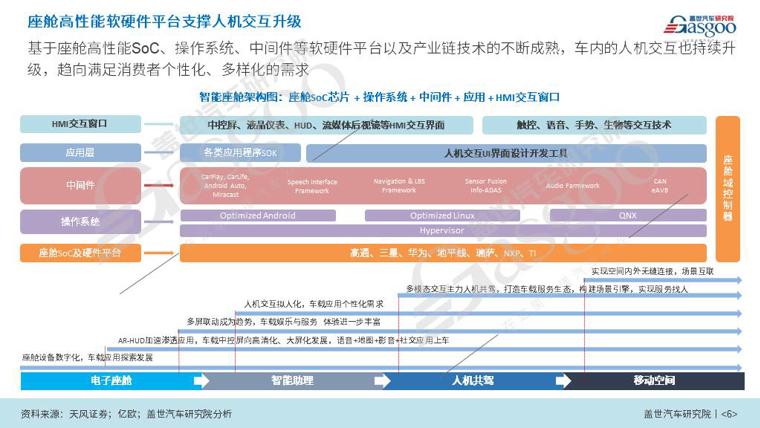Click the HMI交互窗口 label box
This screenshot has height=428, width=760.
coord(80,124)
